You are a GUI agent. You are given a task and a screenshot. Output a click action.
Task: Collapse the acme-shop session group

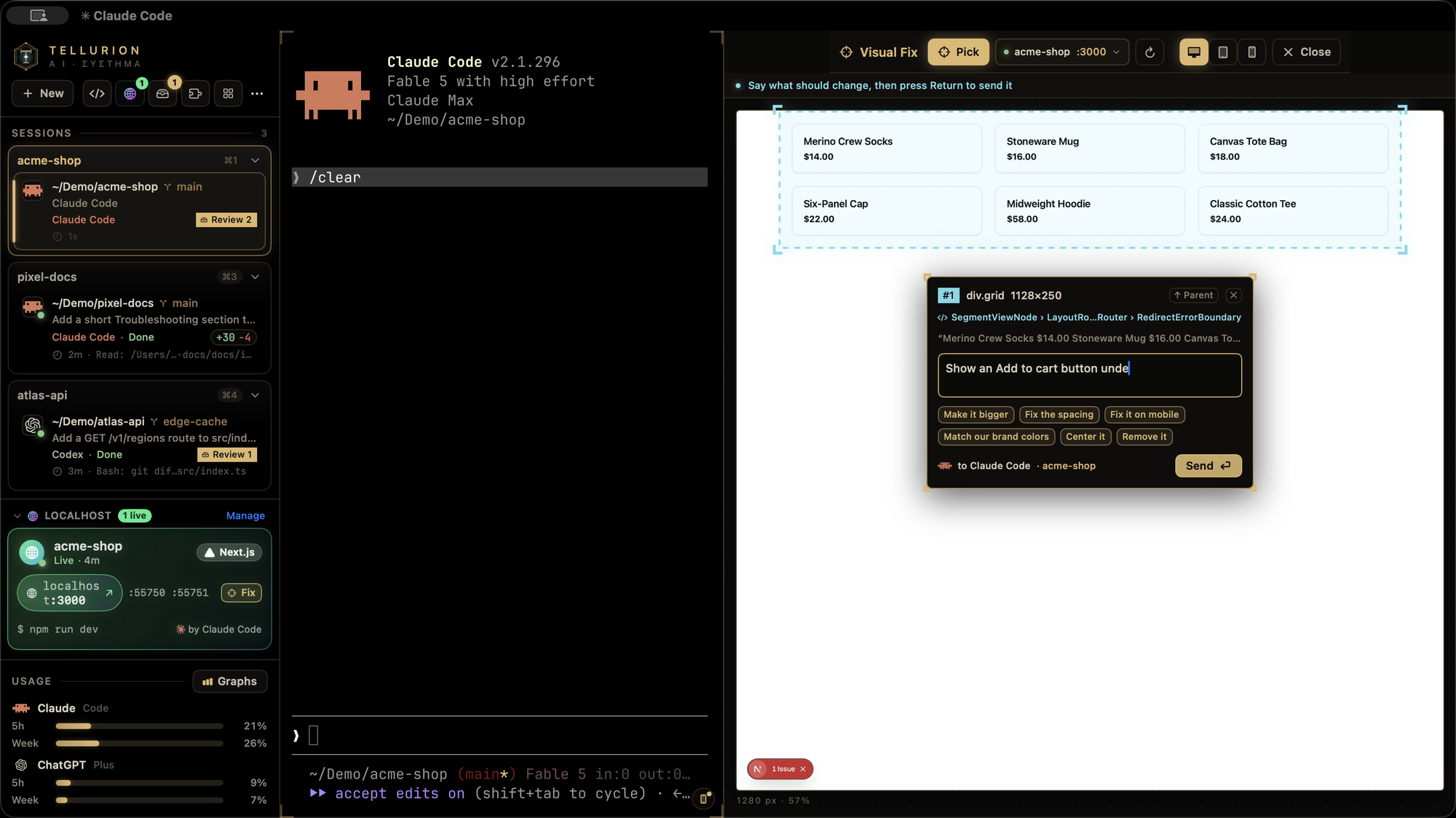click(256, 160)
